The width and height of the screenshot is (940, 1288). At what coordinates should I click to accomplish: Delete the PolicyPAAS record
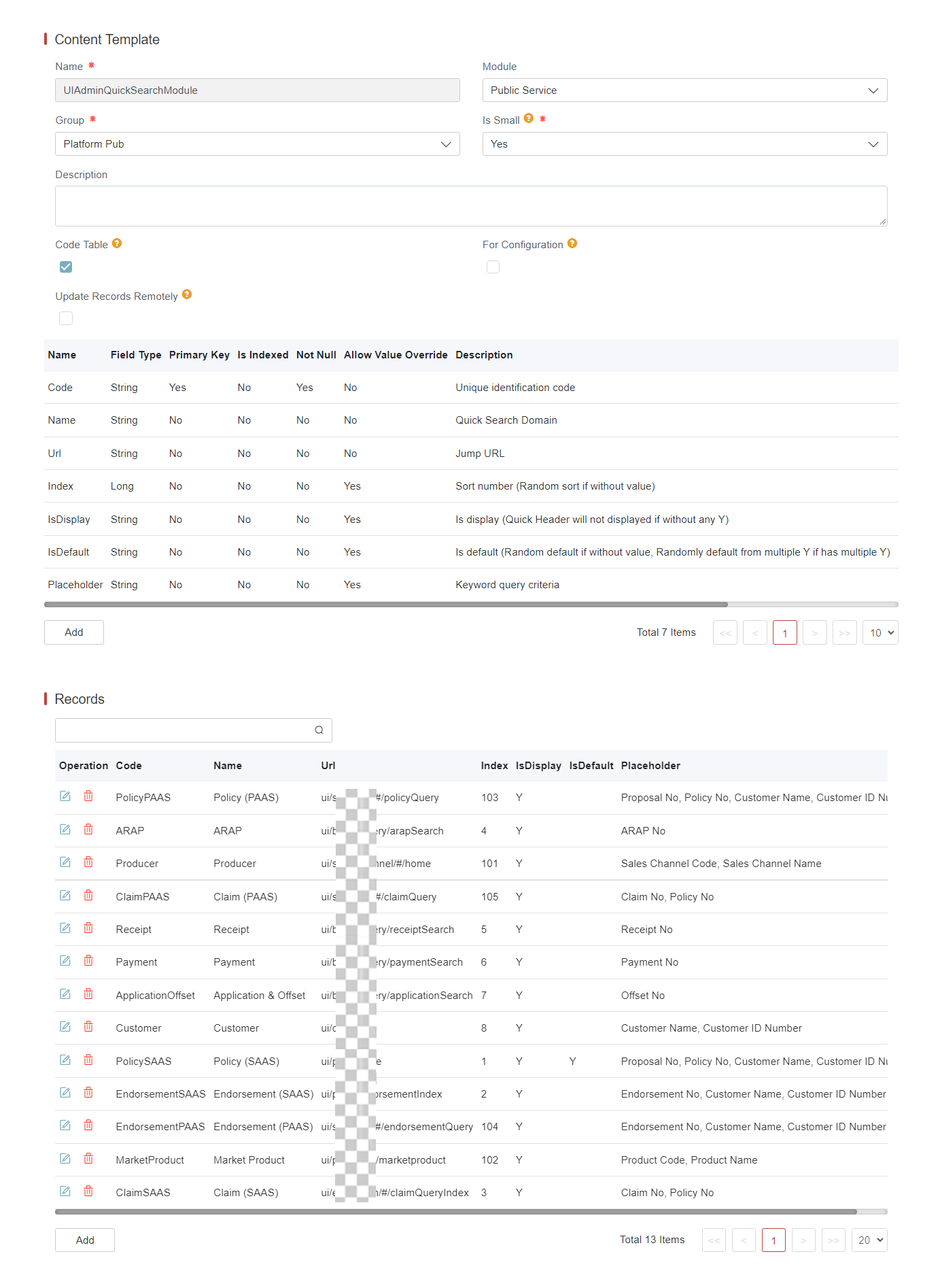tap(88, 796)
